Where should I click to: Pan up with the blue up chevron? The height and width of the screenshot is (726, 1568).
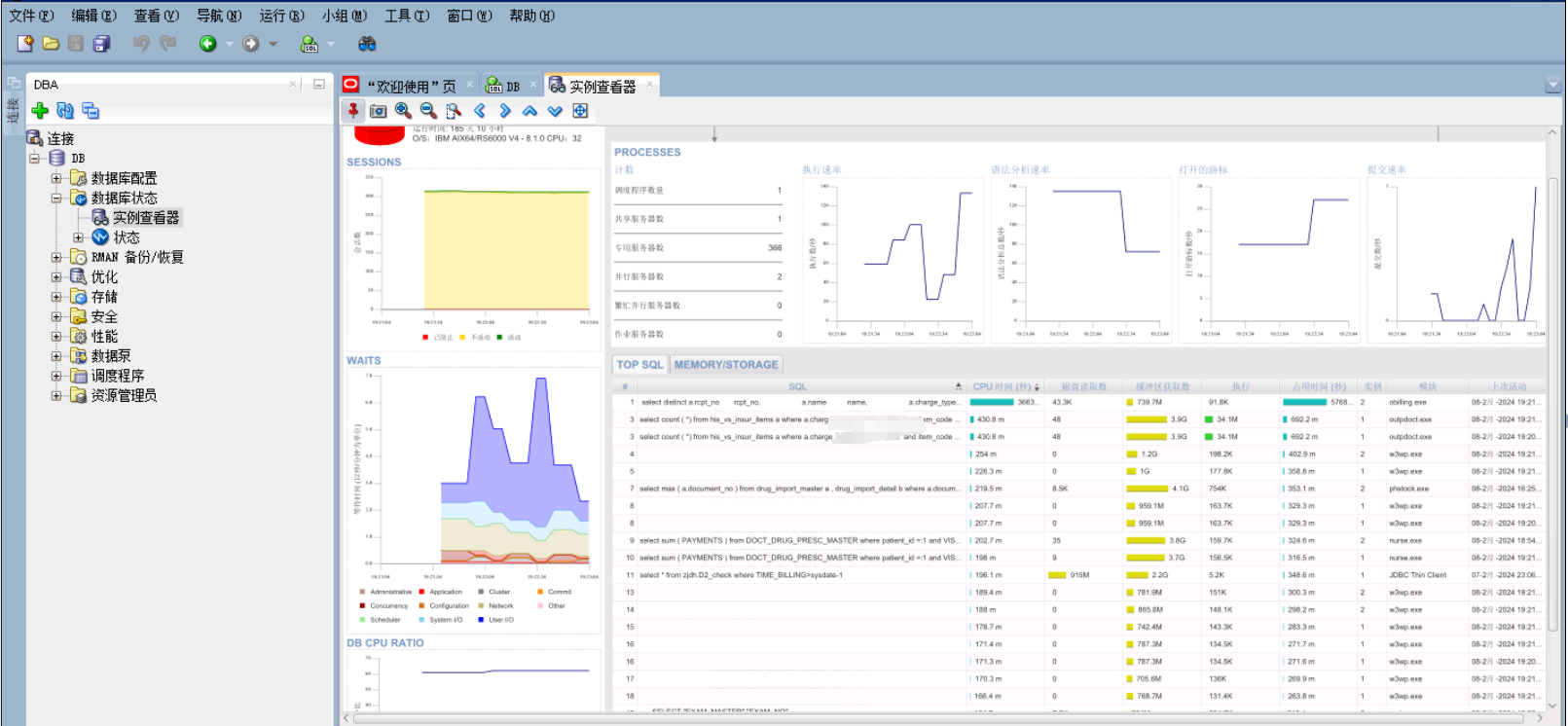[x=529, y=111]
